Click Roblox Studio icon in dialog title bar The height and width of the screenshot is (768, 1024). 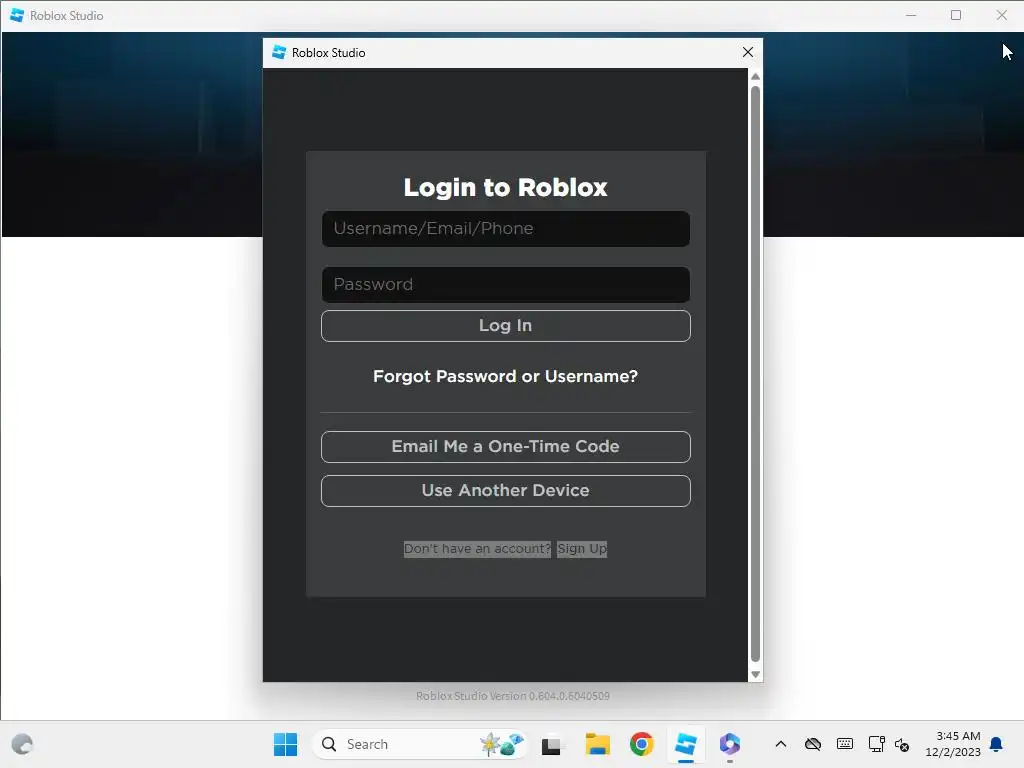(x=279, y=52)
